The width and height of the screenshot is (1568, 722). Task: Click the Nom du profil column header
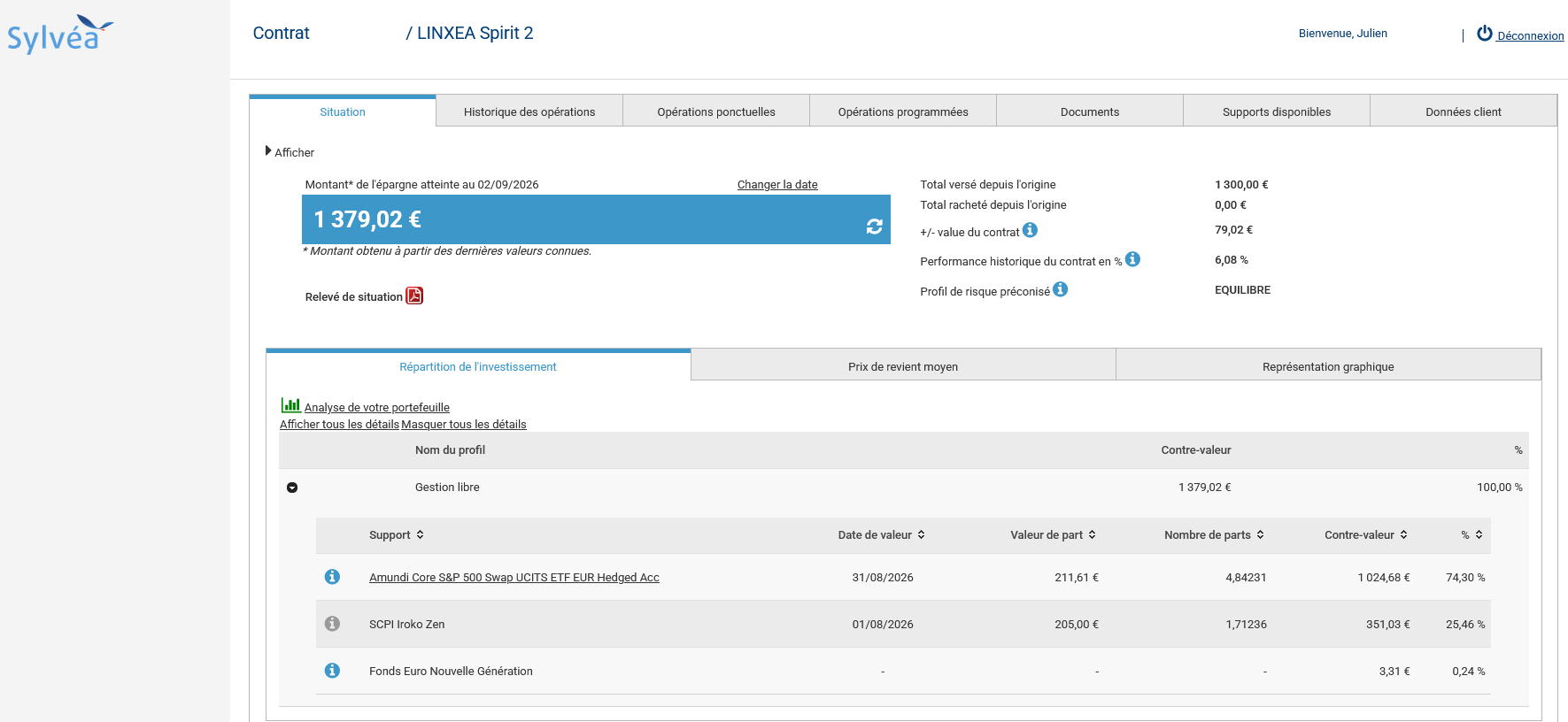pyautogui.click(x=450, y=450)
